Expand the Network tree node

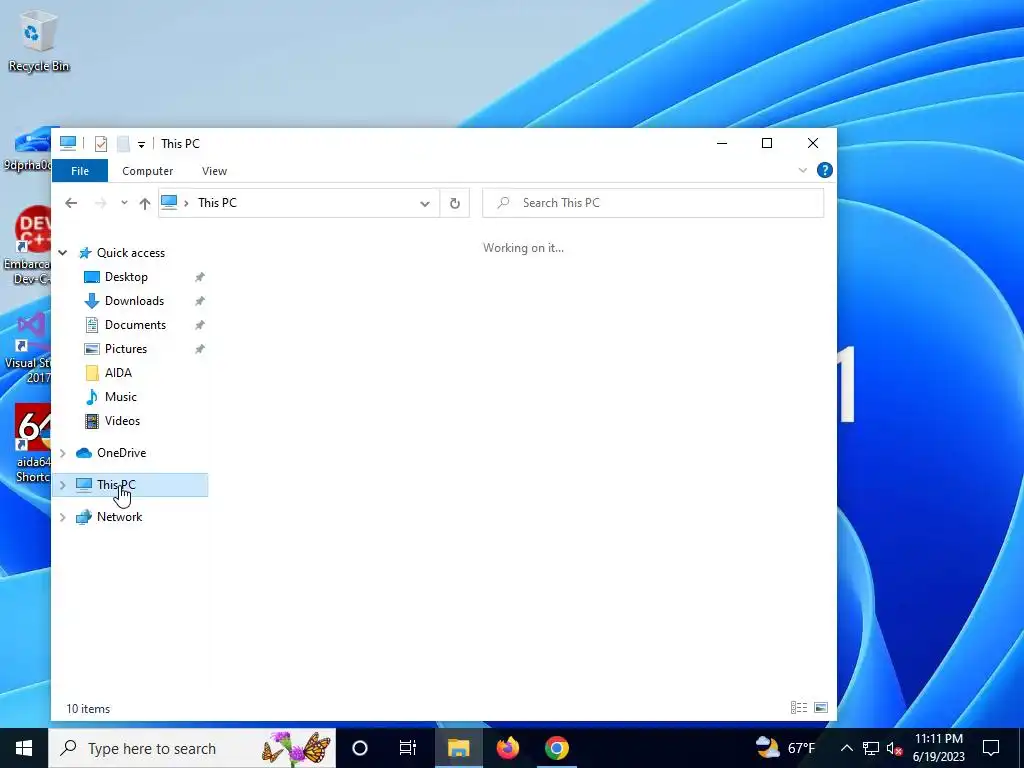[x=63, y=517]
